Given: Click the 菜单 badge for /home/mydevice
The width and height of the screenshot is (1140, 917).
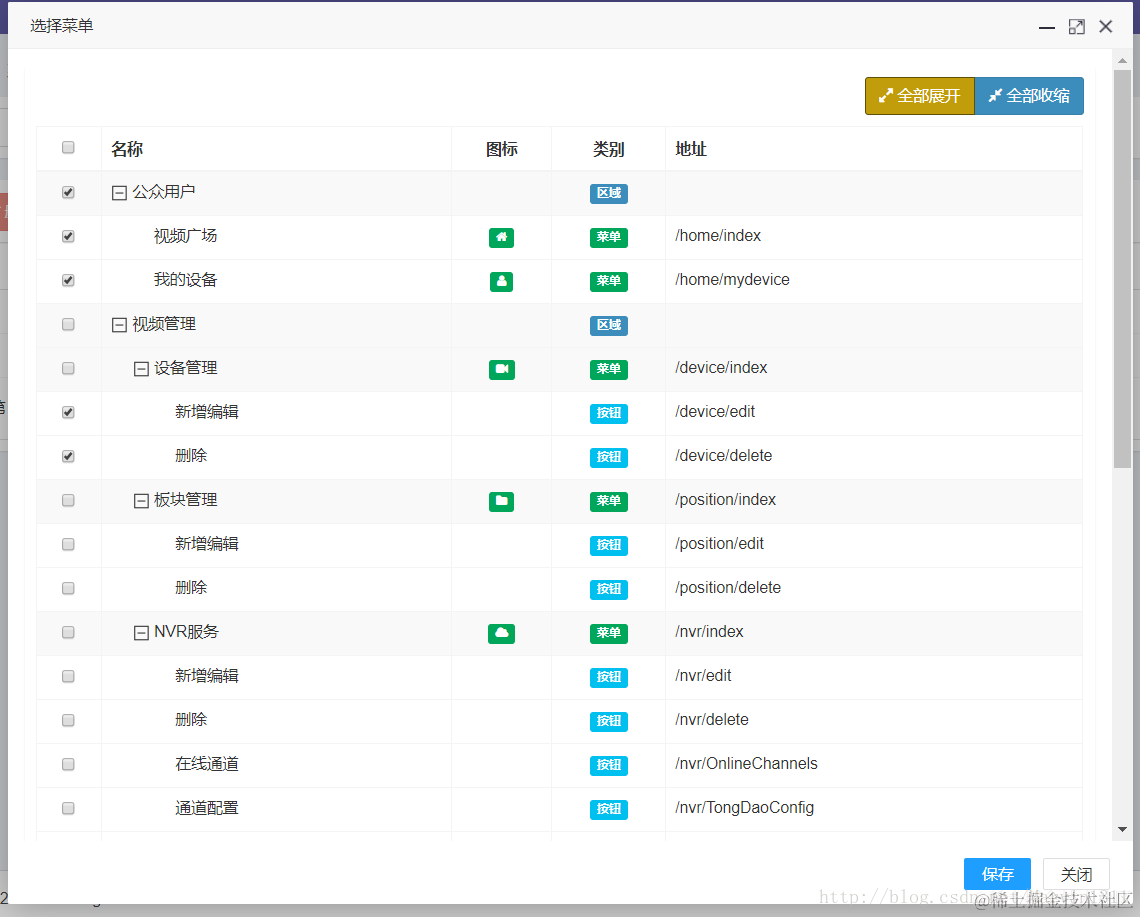Looking at the screenshot, I should pos(609,281).
